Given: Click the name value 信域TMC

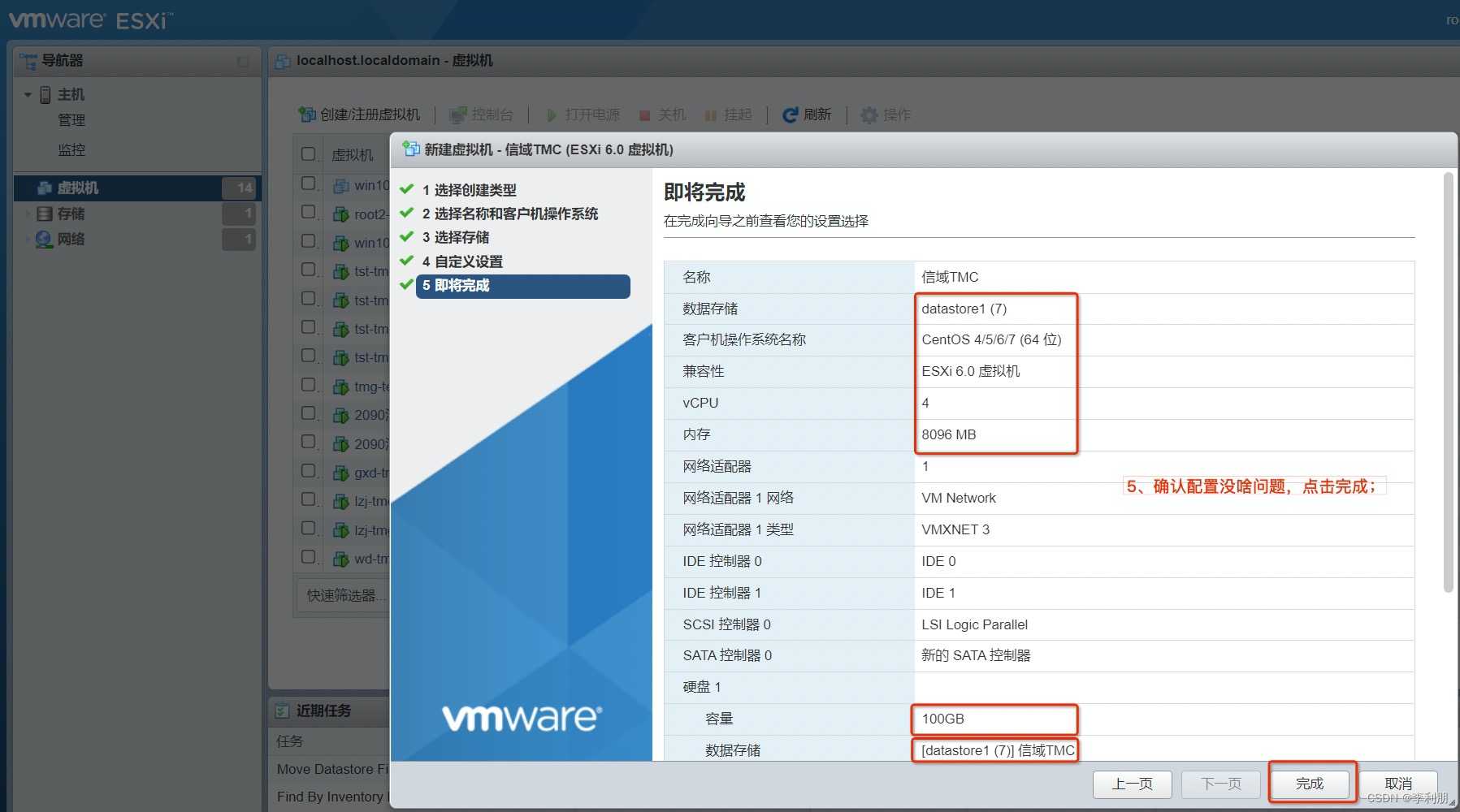Looking at the screenshot, I should 950,278.
